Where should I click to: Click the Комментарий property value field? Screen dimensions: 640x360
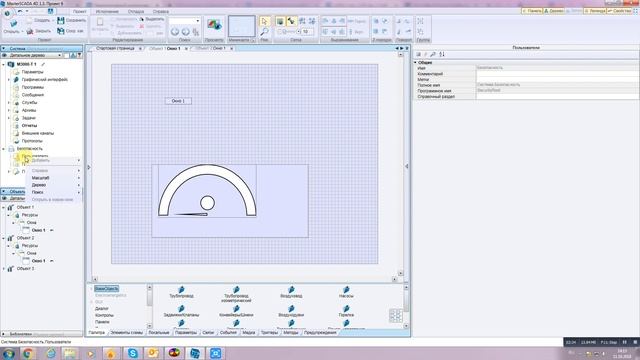point(557,74)
